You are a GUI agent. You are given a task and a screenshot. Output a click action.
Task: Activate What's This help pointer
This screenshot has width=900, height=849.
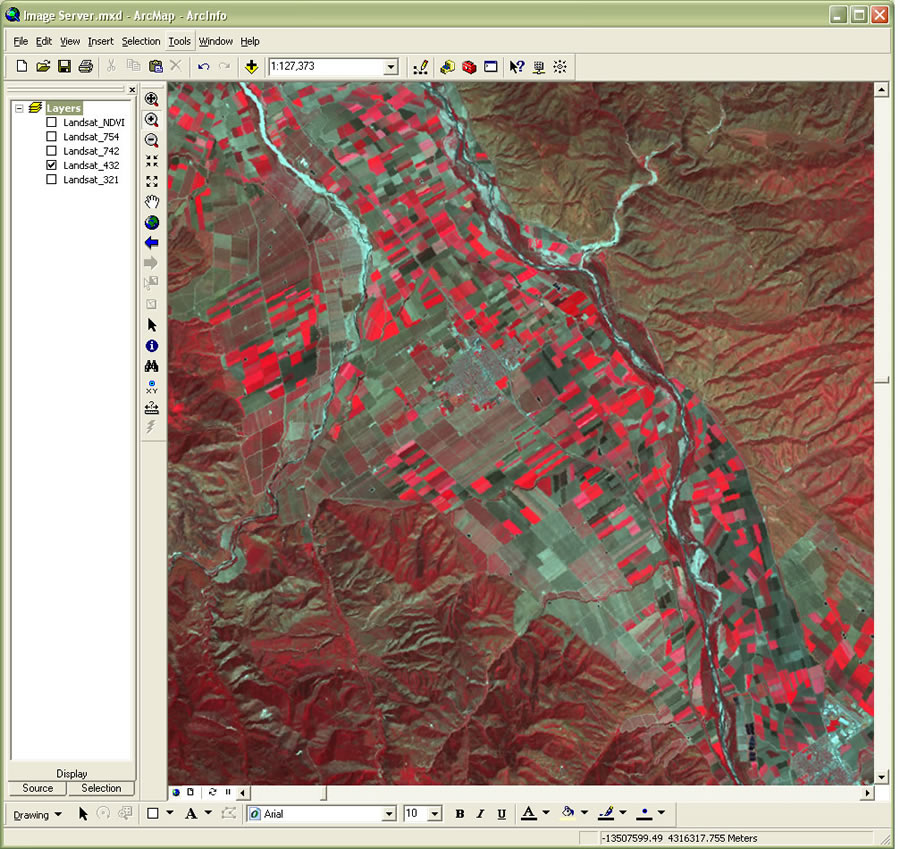coord(517,67)
